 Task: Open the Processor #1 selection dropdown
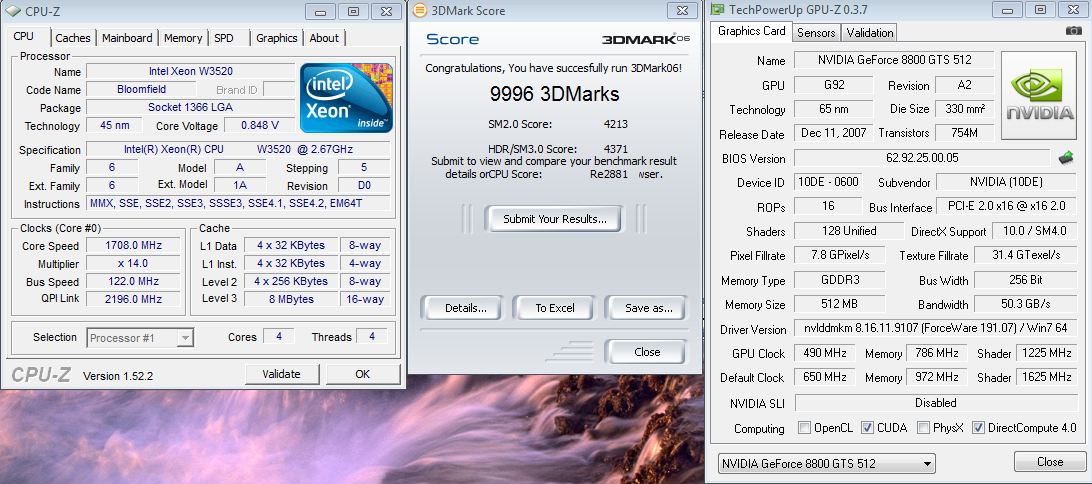(x=140, y=338)
